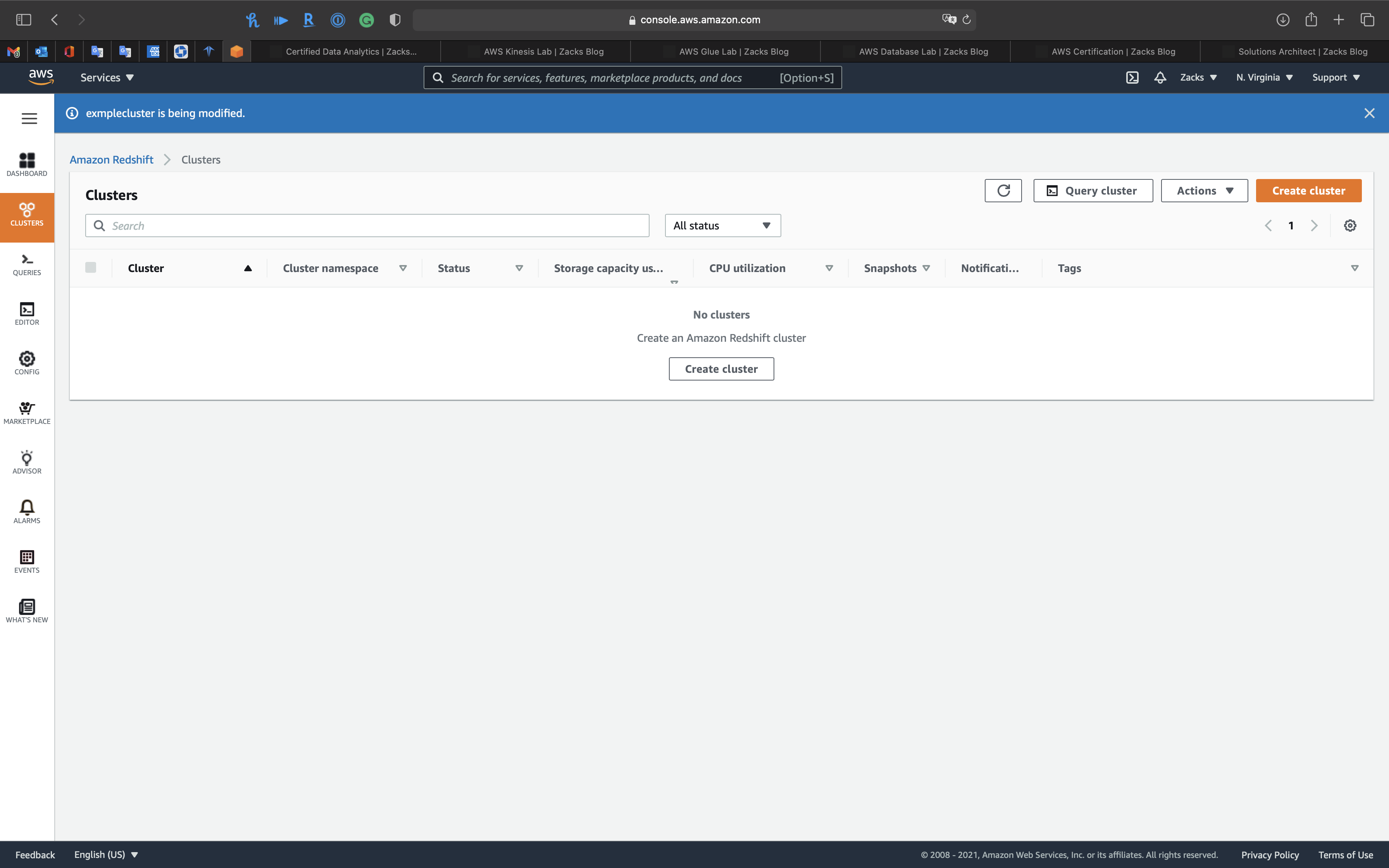Image resolution: width=1389 pixels, height=868 pixels.
Task: Click the refresh clusters icon button
Action: pos(1003,191)
